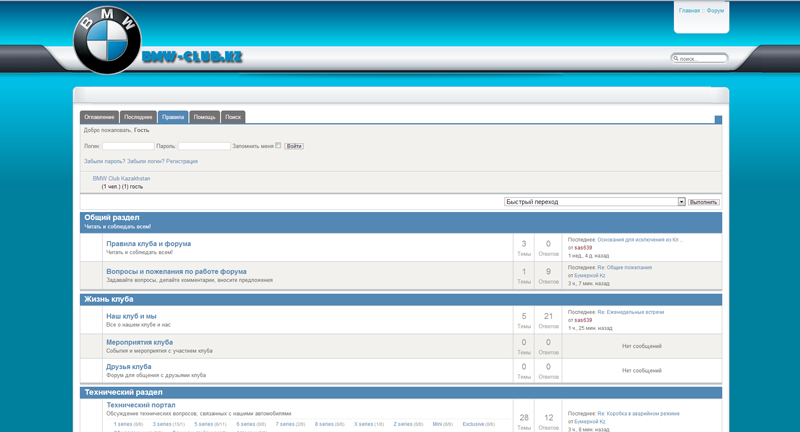Image resolution: width=800 pixels, height=432 pixels.
Task: Open the 1 series subforum link
Action: point(122,424)
